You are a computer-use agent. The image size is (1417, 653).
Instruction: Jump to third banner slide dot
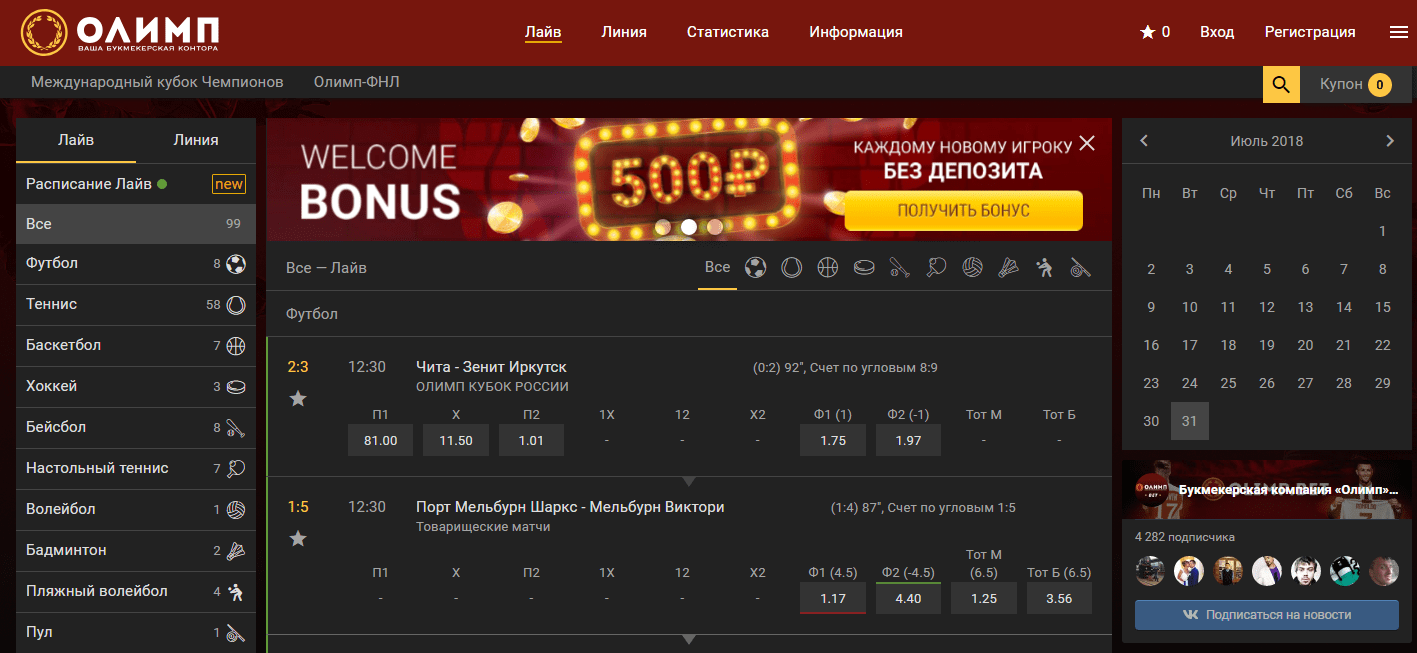pyautogui.click(x=714, y=227)
